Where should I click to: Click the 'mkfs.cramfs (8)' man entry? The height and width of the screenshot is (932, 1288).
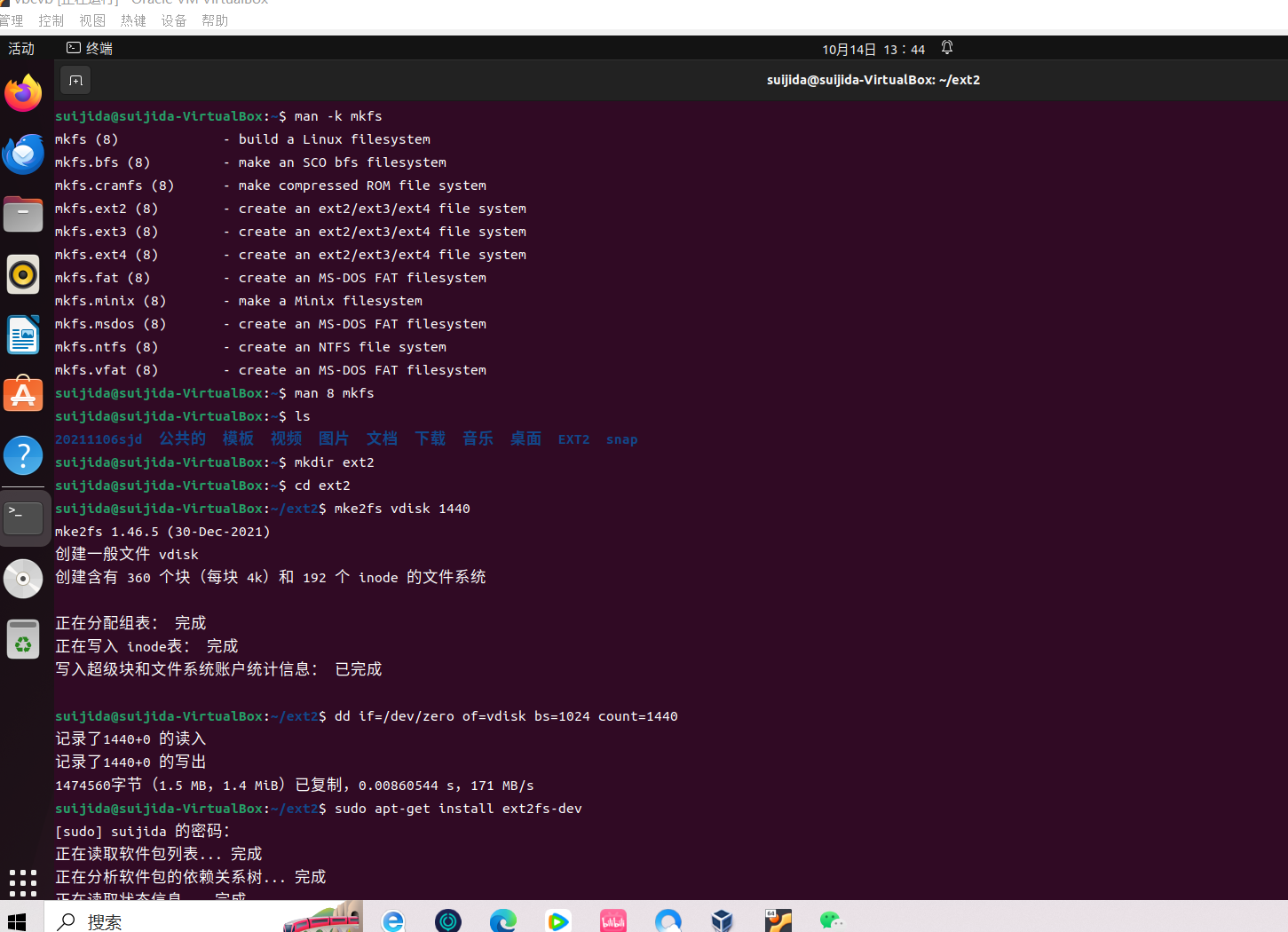click(115, 186)
